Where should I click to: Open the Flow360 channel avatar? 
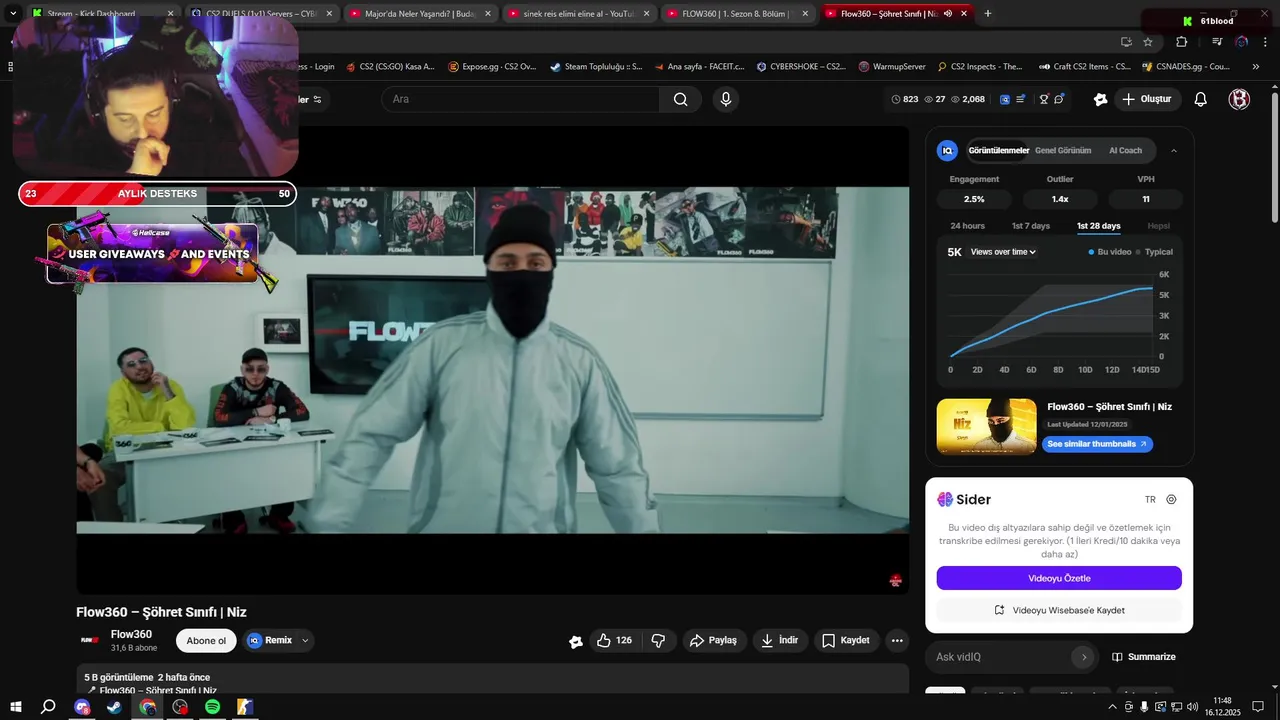(x=90, y=640)
